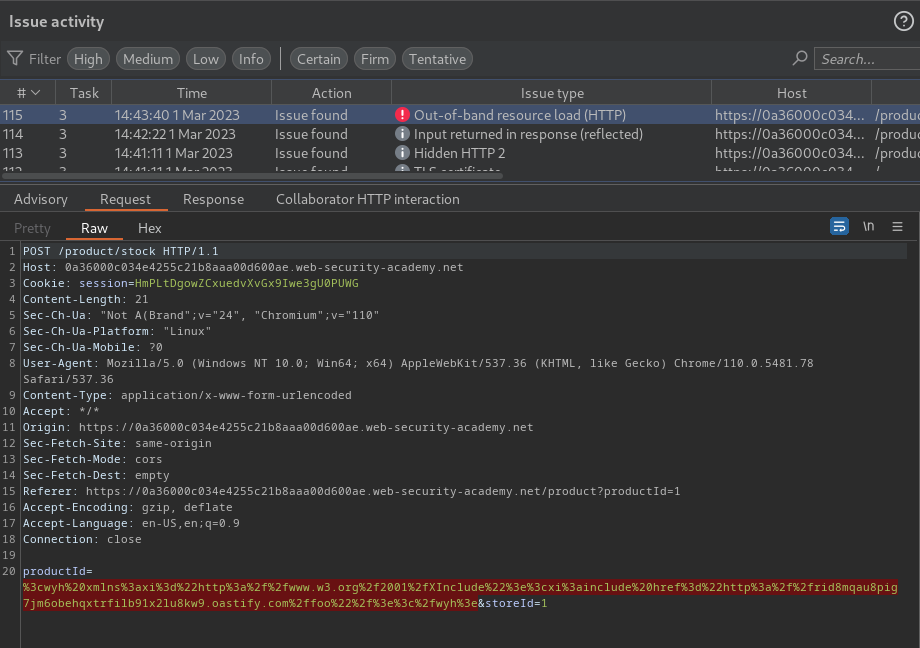Click the session cookie value in the request
920x648 pixels.
pyautogui.click(x=246, y=284)
